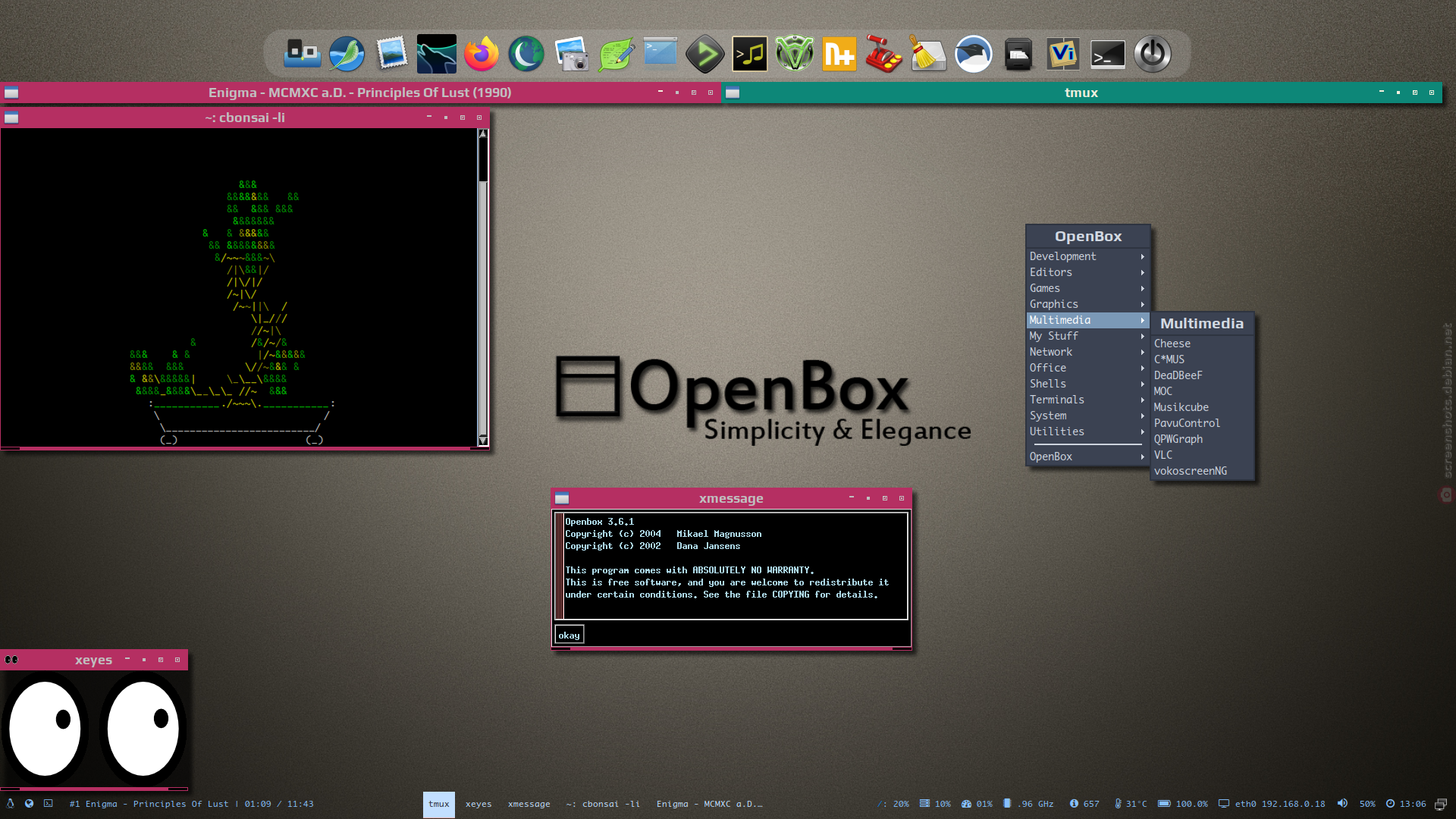The width and height of the screenshot is (1456, 819).
Task: Open the terminal music note icon in dock
Action: (749, 55)
